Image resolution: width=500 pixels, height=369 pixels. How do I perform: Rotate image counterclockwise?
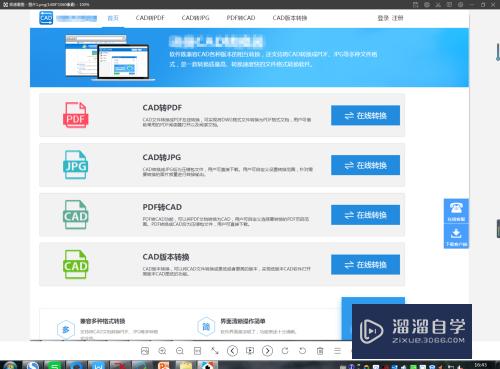(302, 351)
